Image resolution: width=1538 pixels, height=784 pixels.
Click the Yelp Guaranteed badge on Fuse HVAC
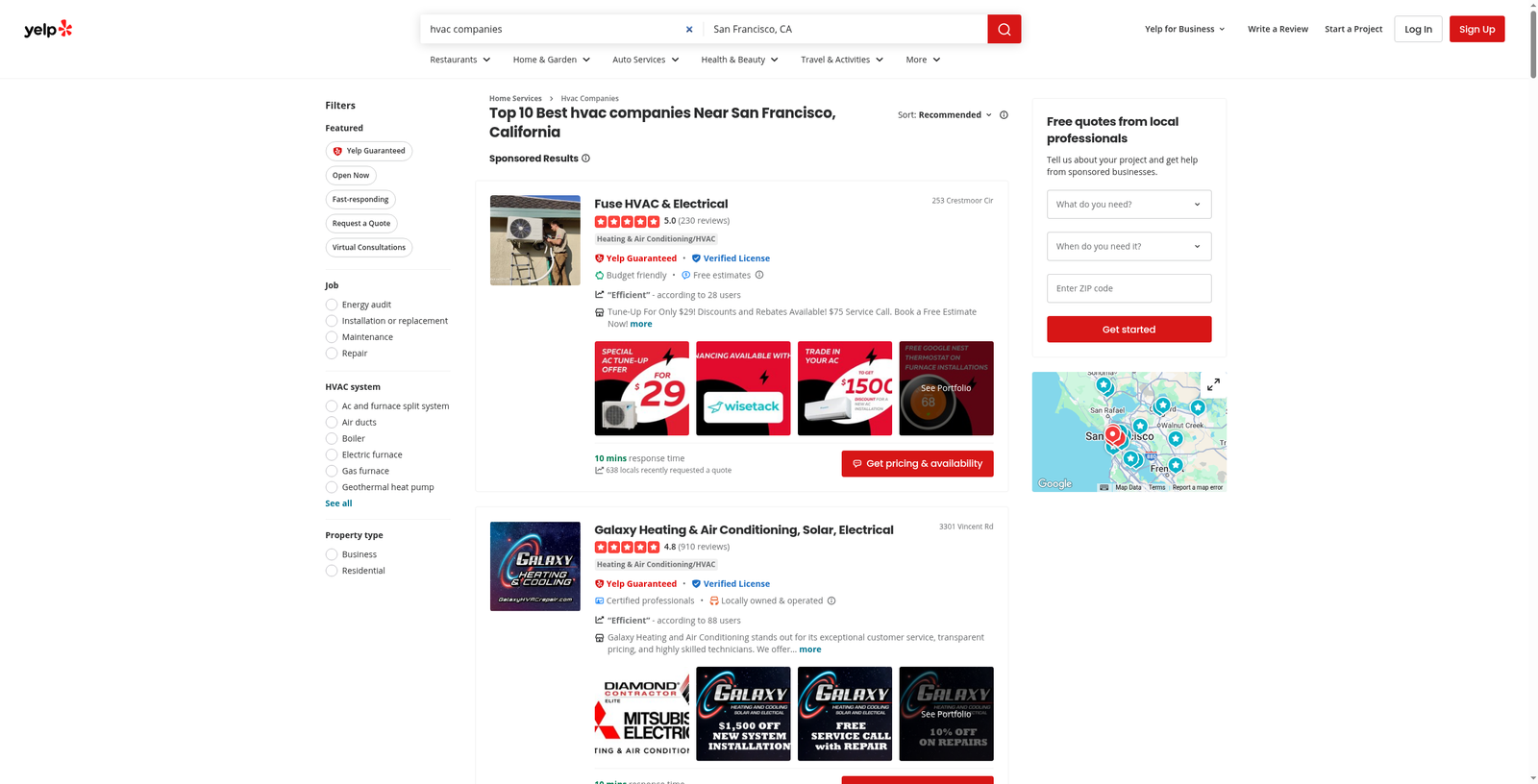click(635, 258)
